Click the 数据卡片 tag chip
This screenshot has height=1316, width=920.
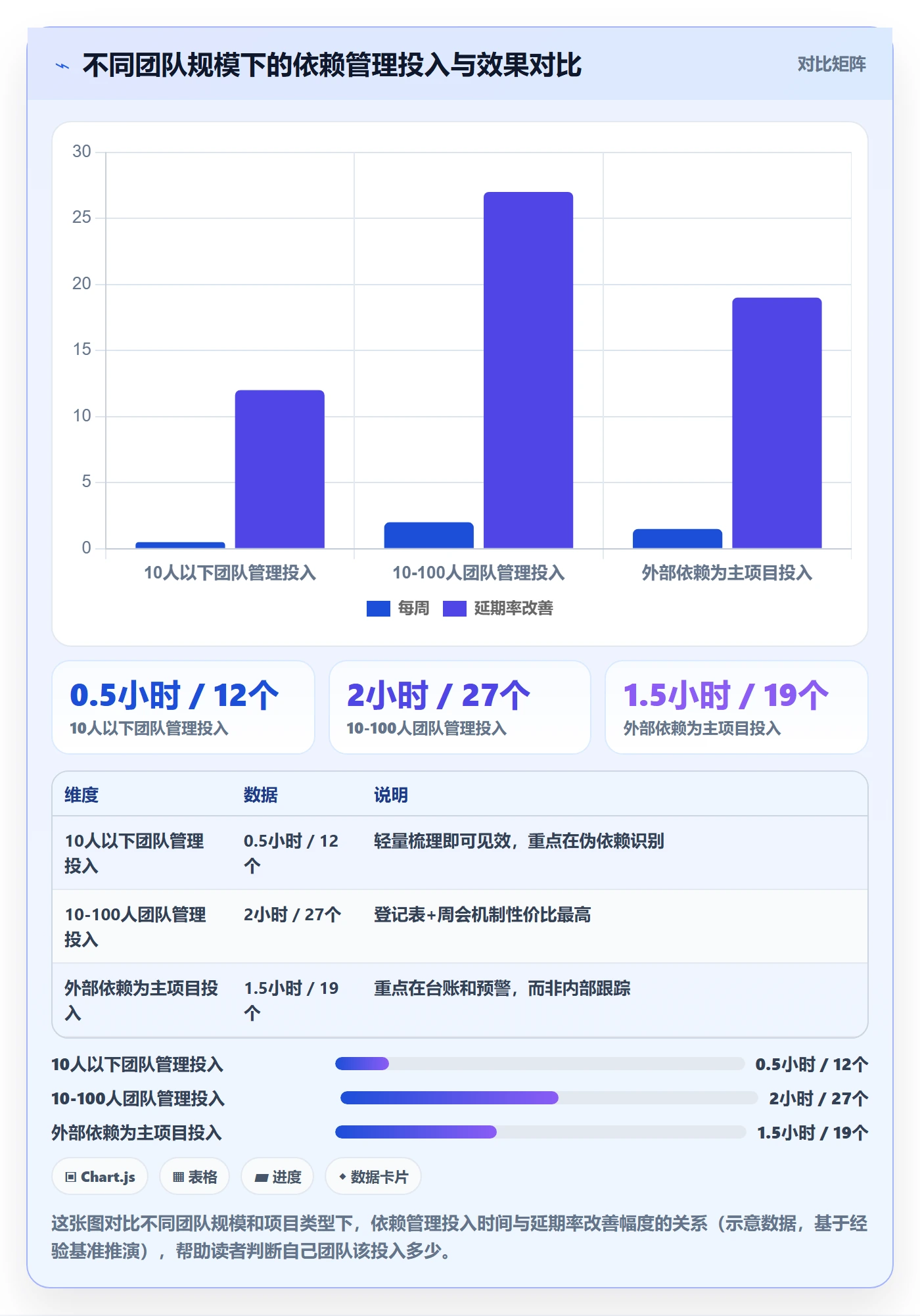(373, 1177)
